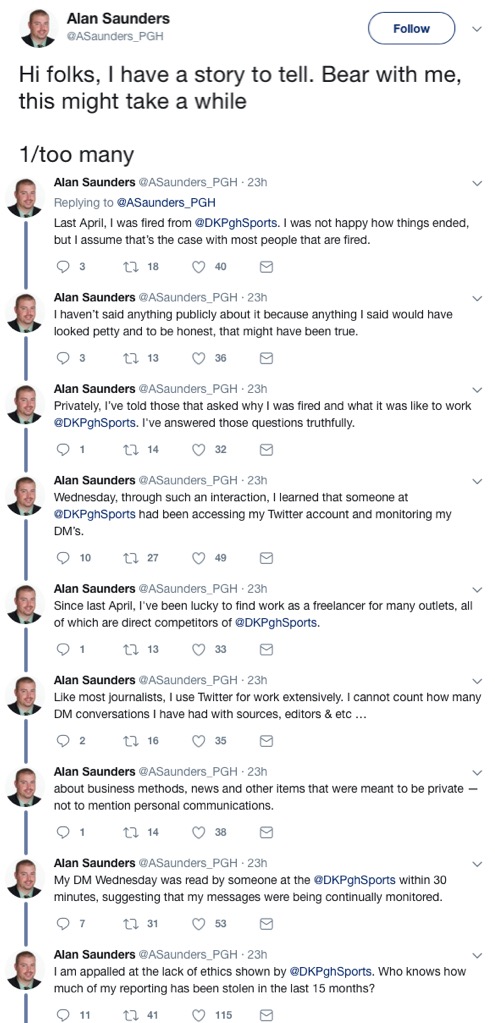Screen dimensions: 495x1023
Task: Open the @ASaunders_PGH handle under the header name
Action: (x=114, y=37)
